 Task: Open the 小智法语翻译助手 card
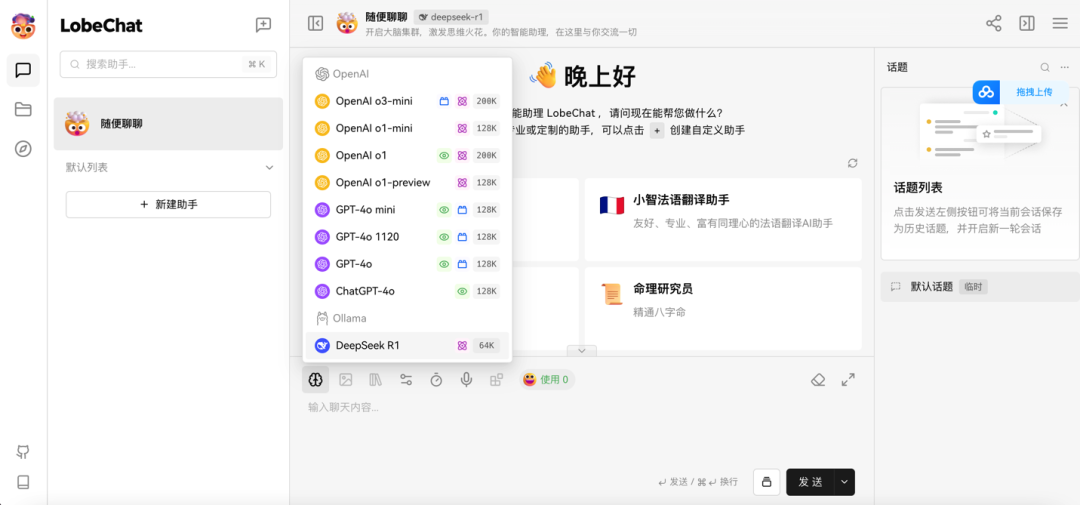pyautogui.click(x=723, y=220)
